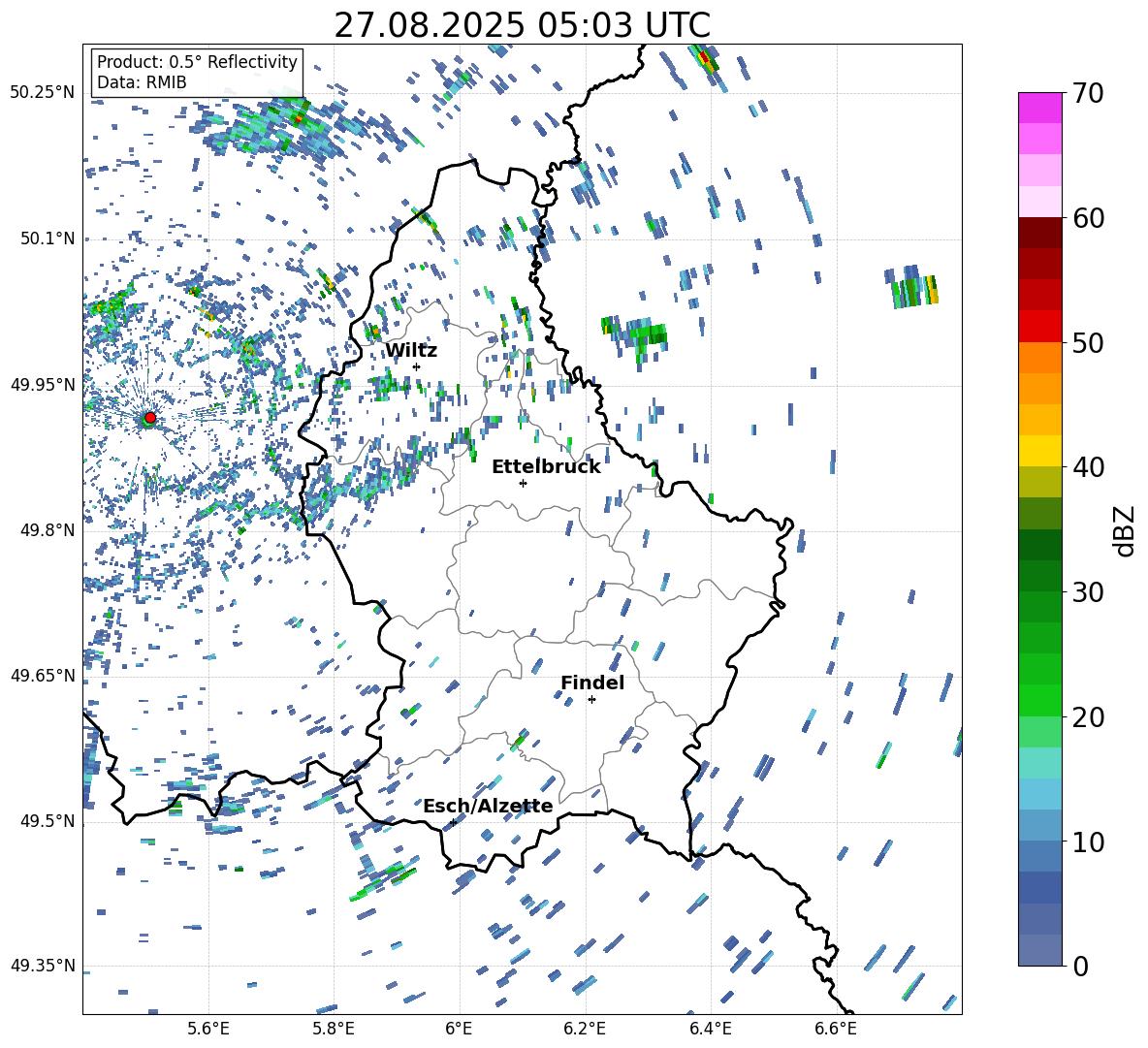Image resolution: width=1148 pixels, height=1048 pixels.
Task: Click the red radar site marker
Action: click(x=150, y=418)
